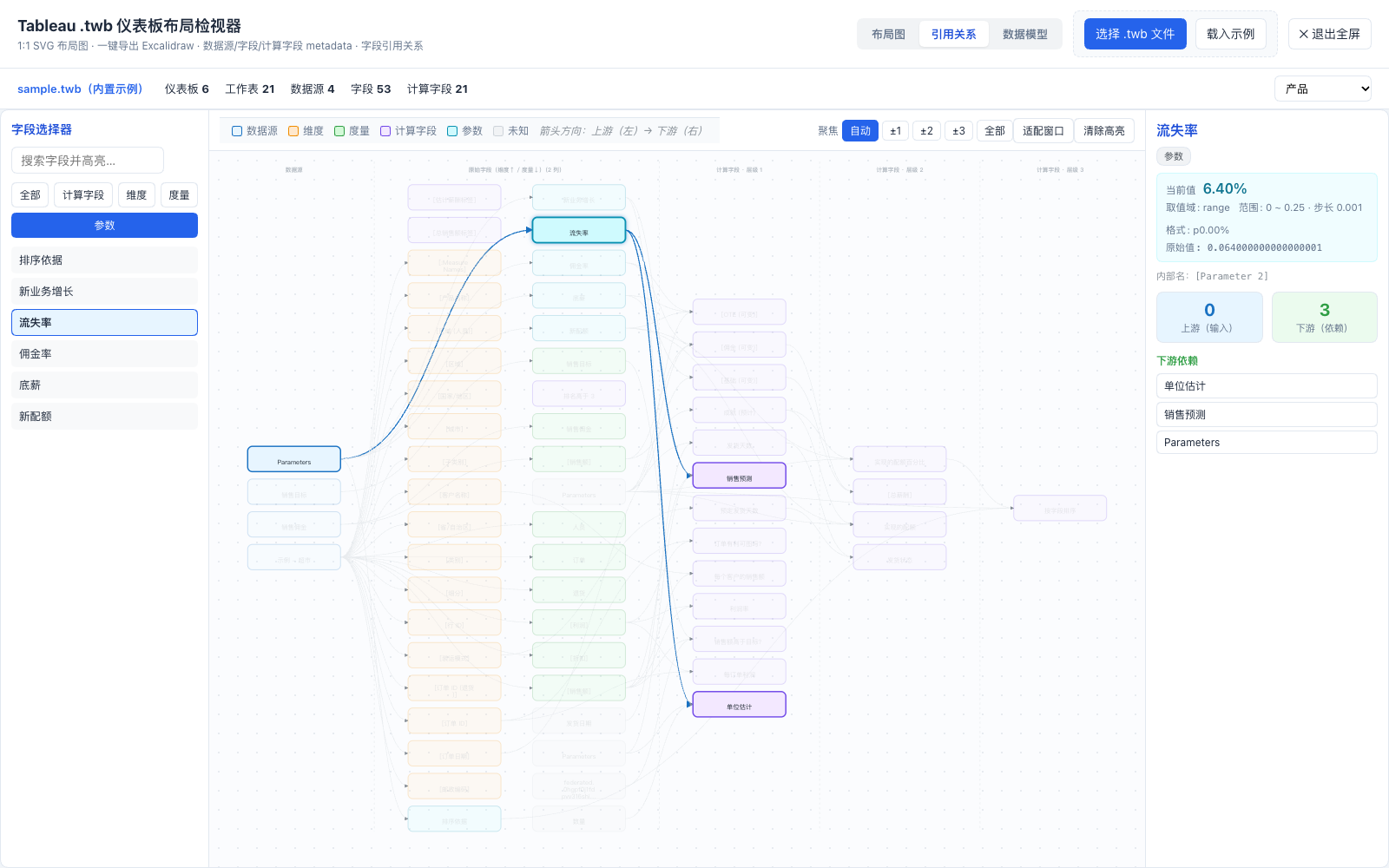Select 流失率 in the field list
This screenshot has height=868, width=1389.
tap(104, 323)
